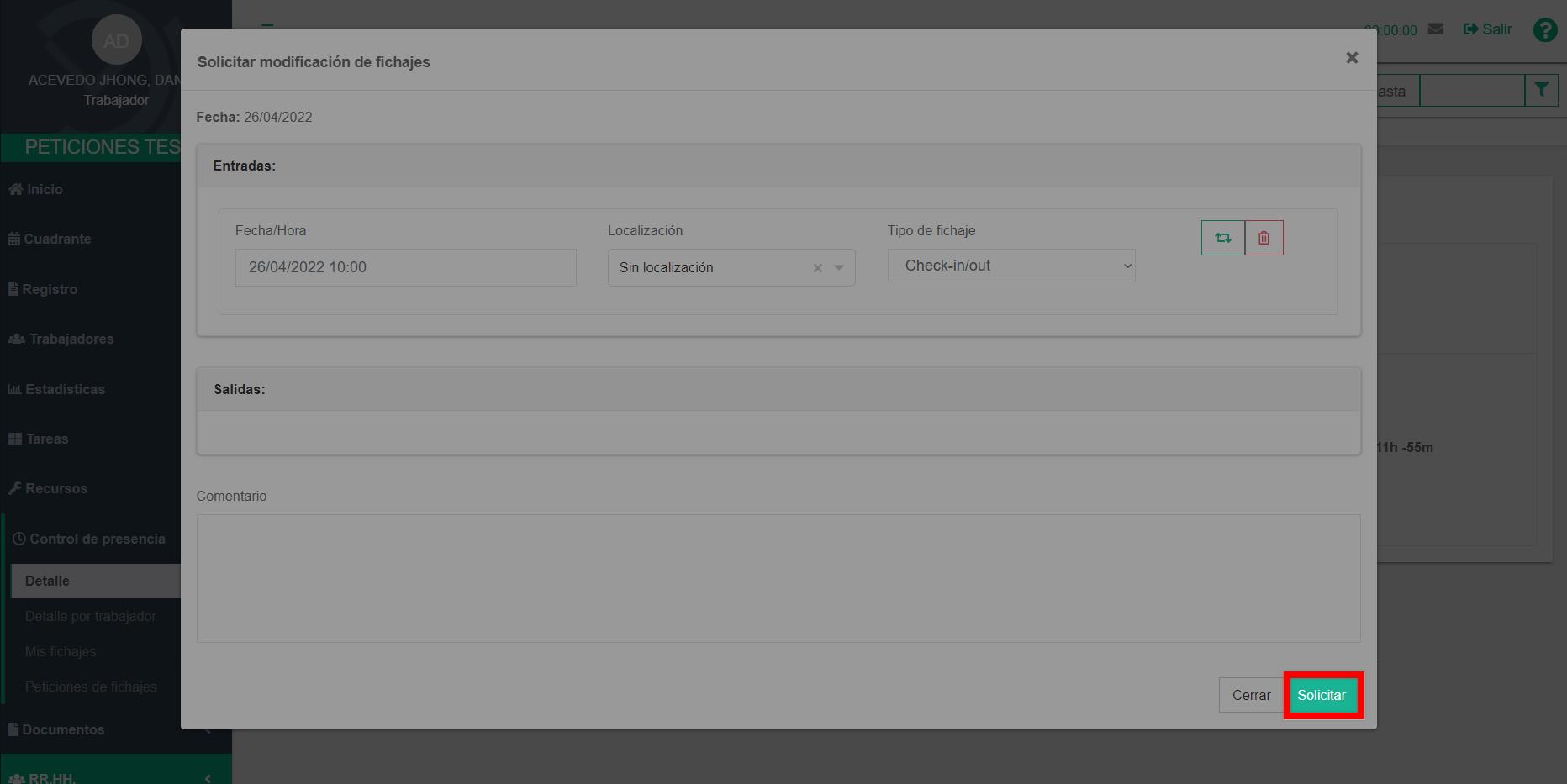This screenshot has width=1567, height=784.
Task: Close the modal with X icon
Action: click(x=1352, y=58)
